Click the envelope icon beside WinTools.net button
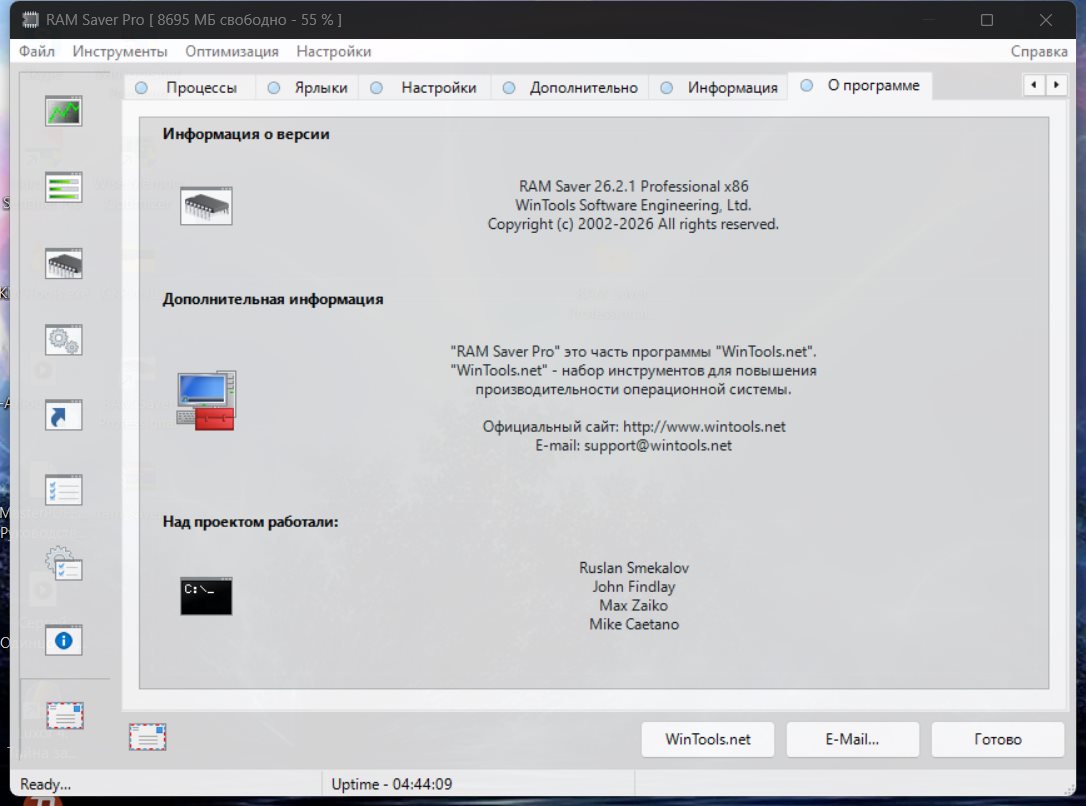Viewport: 1086px width, 806px height. tap(148, 737)
